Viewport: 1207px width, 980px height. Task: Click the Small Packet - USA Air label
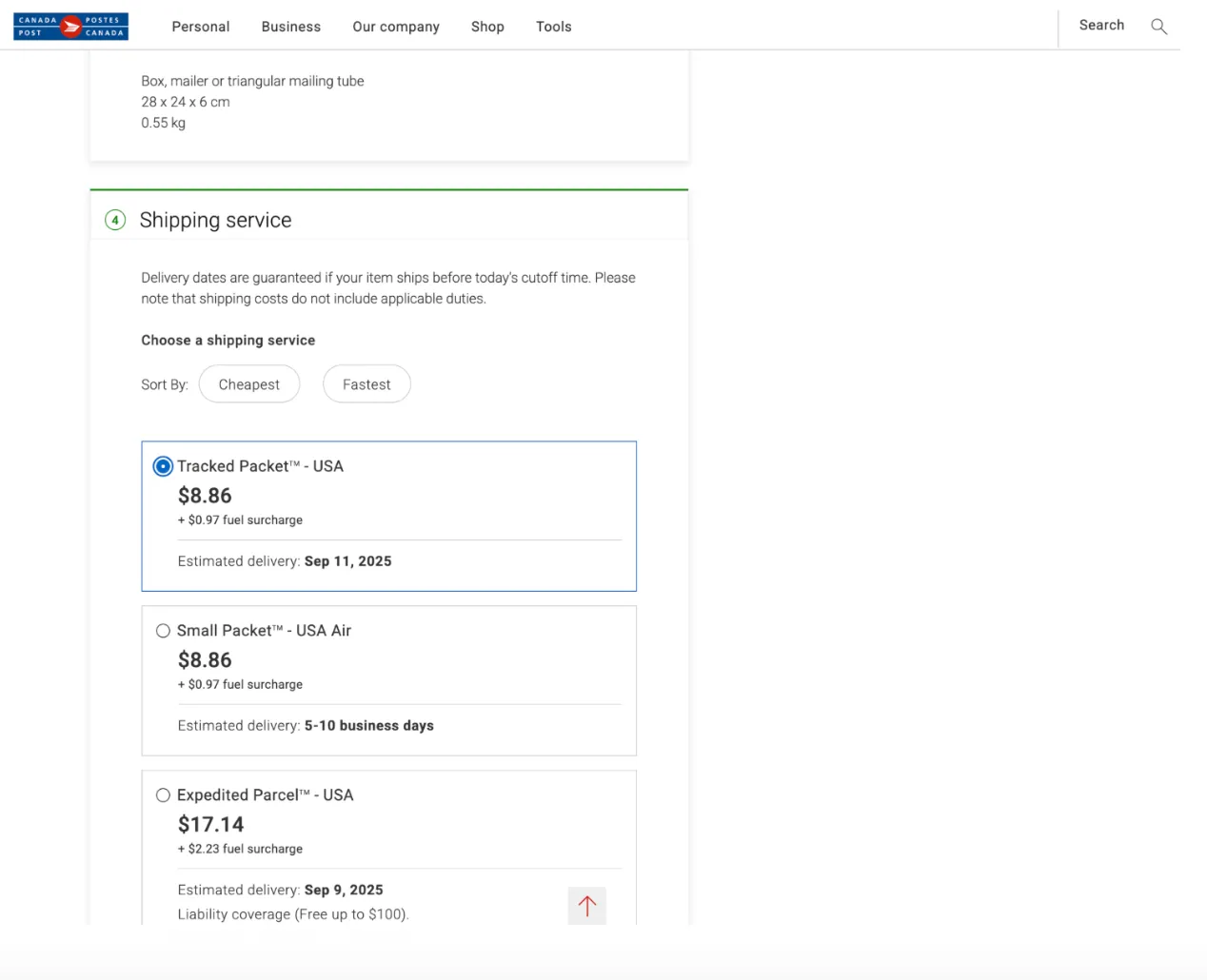coord(265,630)
